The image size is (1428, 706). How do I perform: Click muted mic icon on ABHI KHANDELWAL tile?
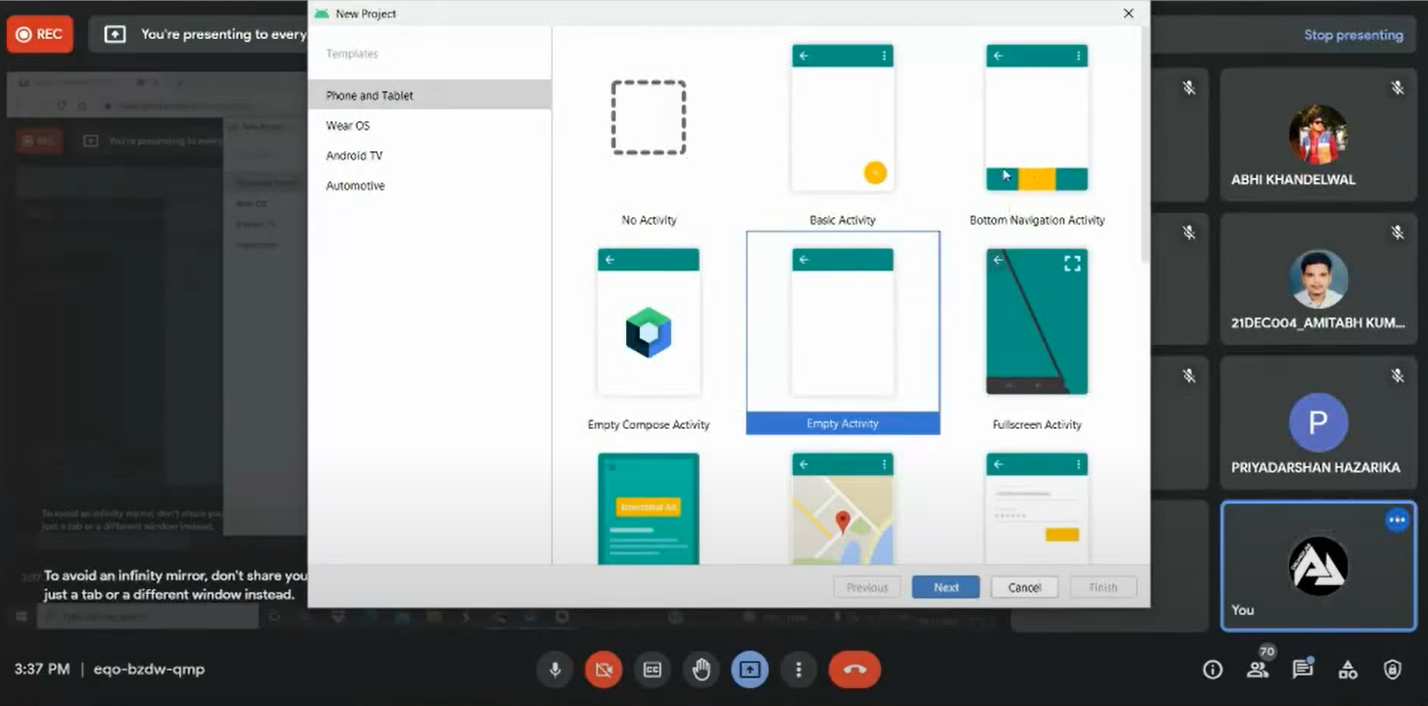point(1397,88)
